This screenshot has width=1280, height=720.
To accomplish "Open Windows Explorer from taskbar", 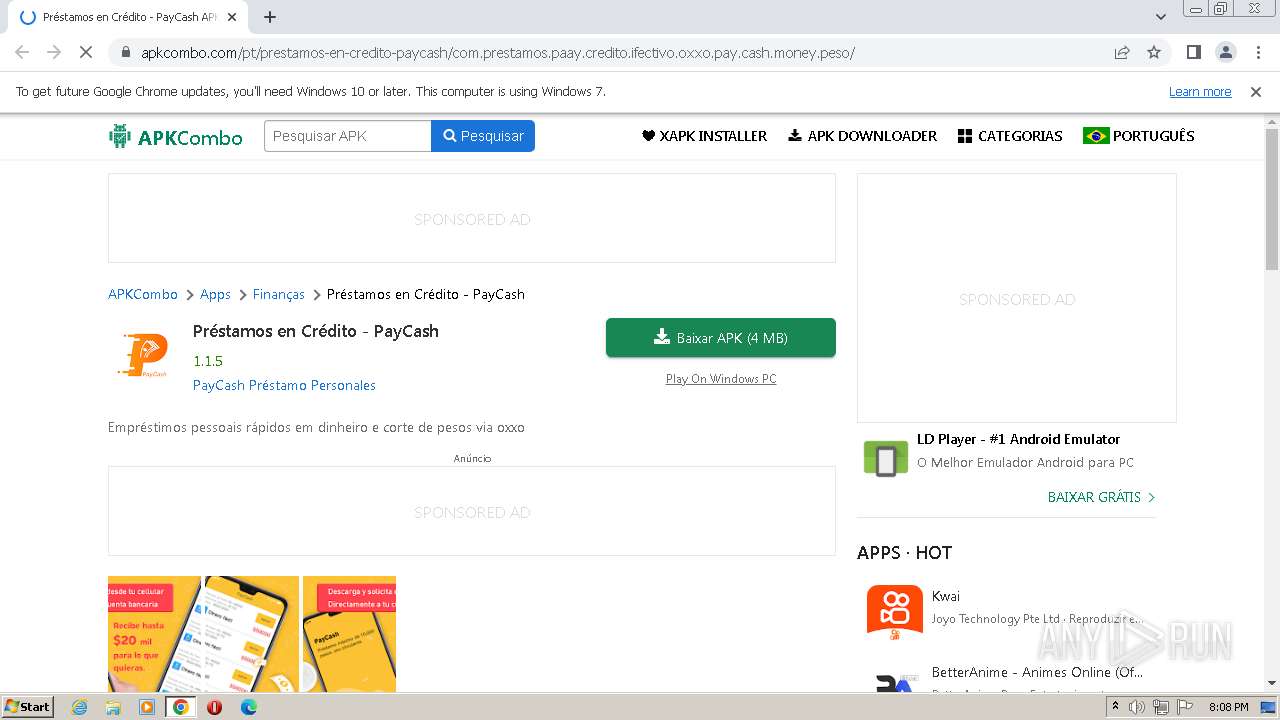I will pos(113,707).
